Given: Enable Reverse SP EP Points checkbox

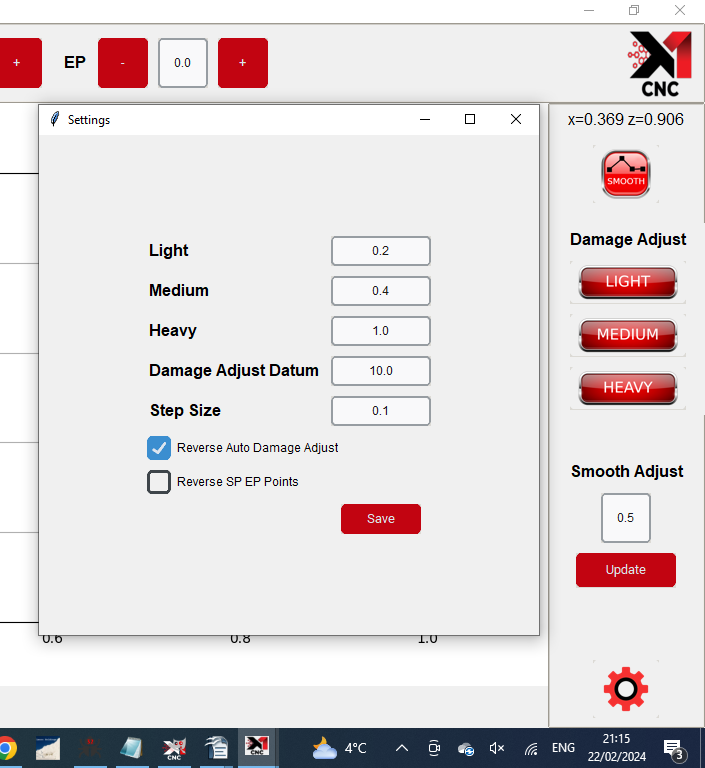Looking at the screenshot, I should 159,482.
